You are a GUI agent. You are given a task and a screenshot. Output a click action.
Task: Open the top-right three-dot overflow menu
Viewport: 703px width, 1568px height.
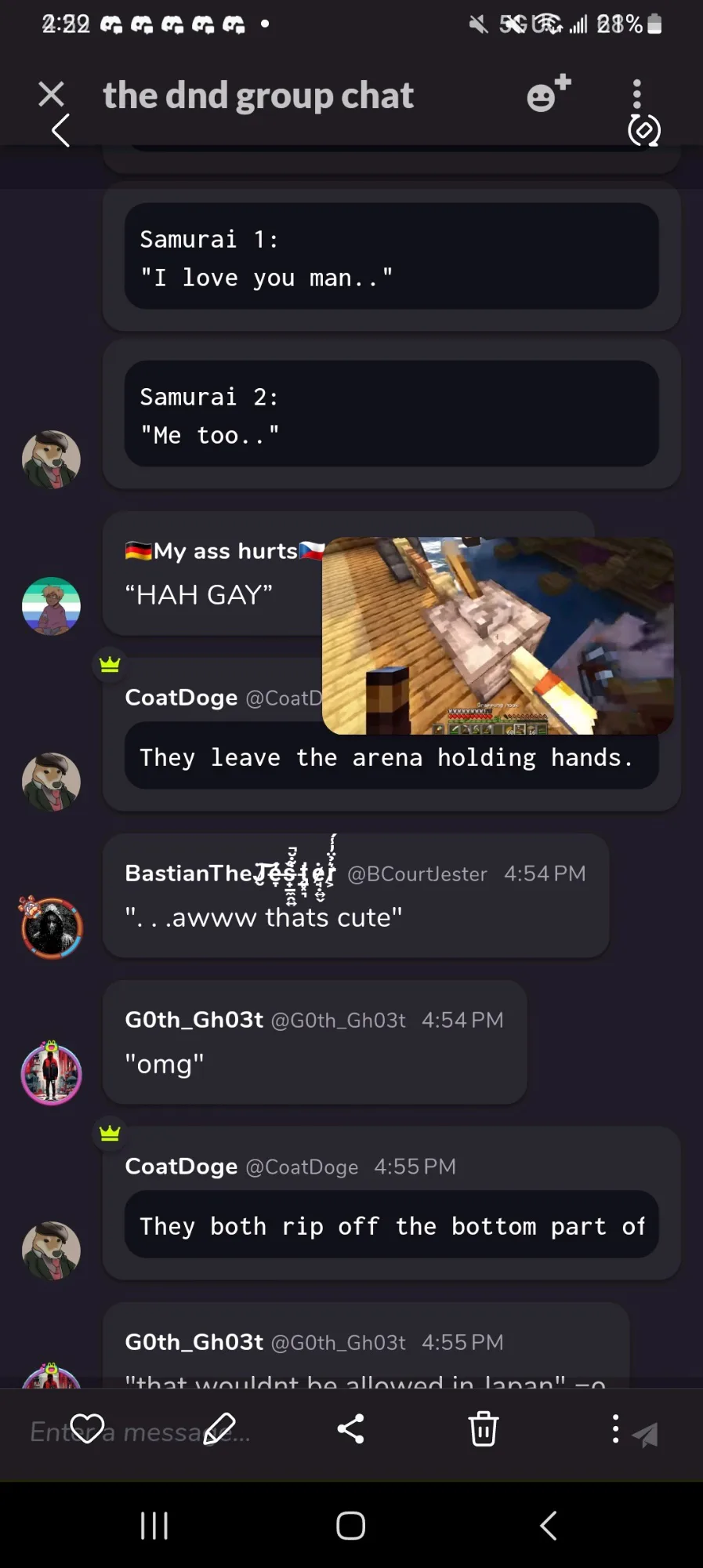tap(636, 93)
